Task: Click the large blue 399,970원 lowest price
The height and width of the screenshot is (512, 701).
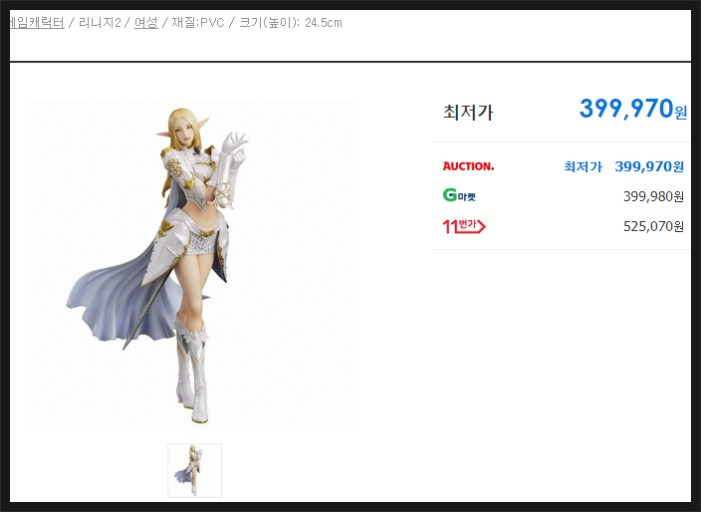Action: coord(633,109)
